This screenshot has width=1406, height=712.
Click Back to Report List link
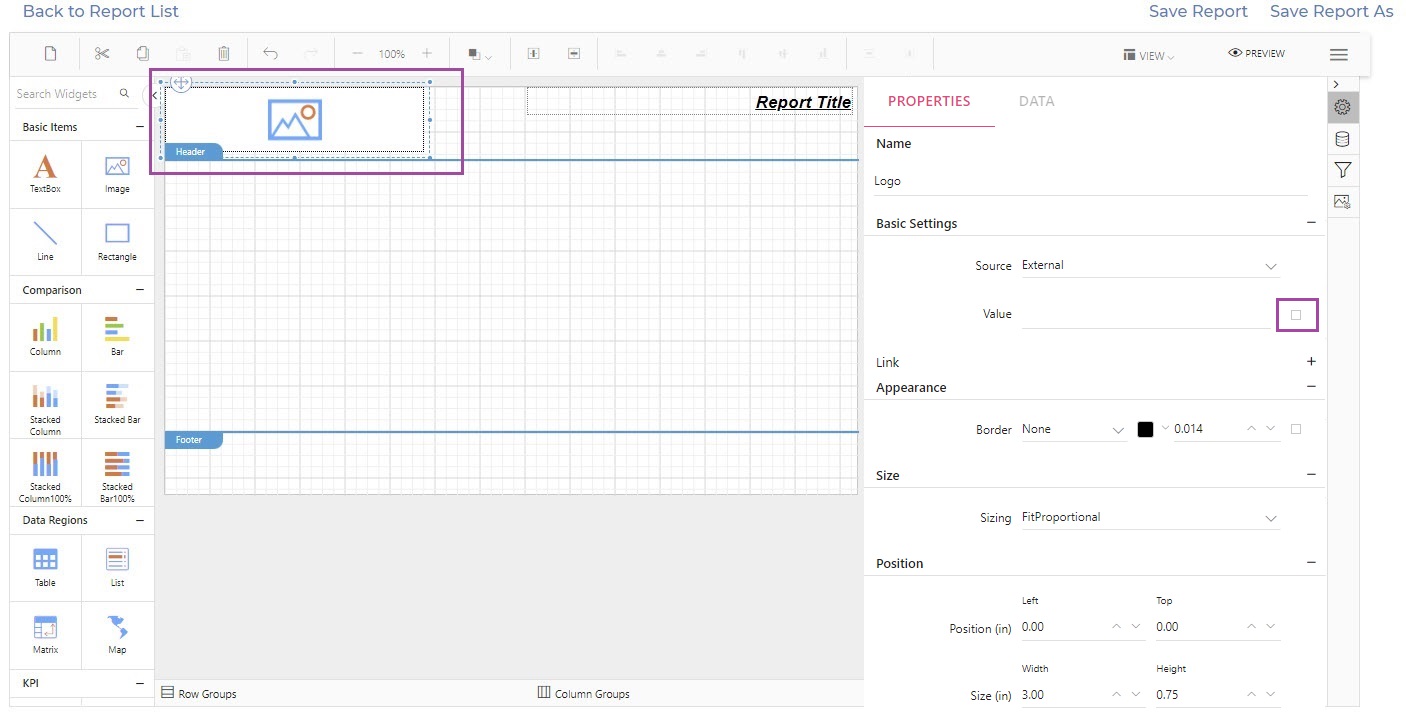point(101,11)
